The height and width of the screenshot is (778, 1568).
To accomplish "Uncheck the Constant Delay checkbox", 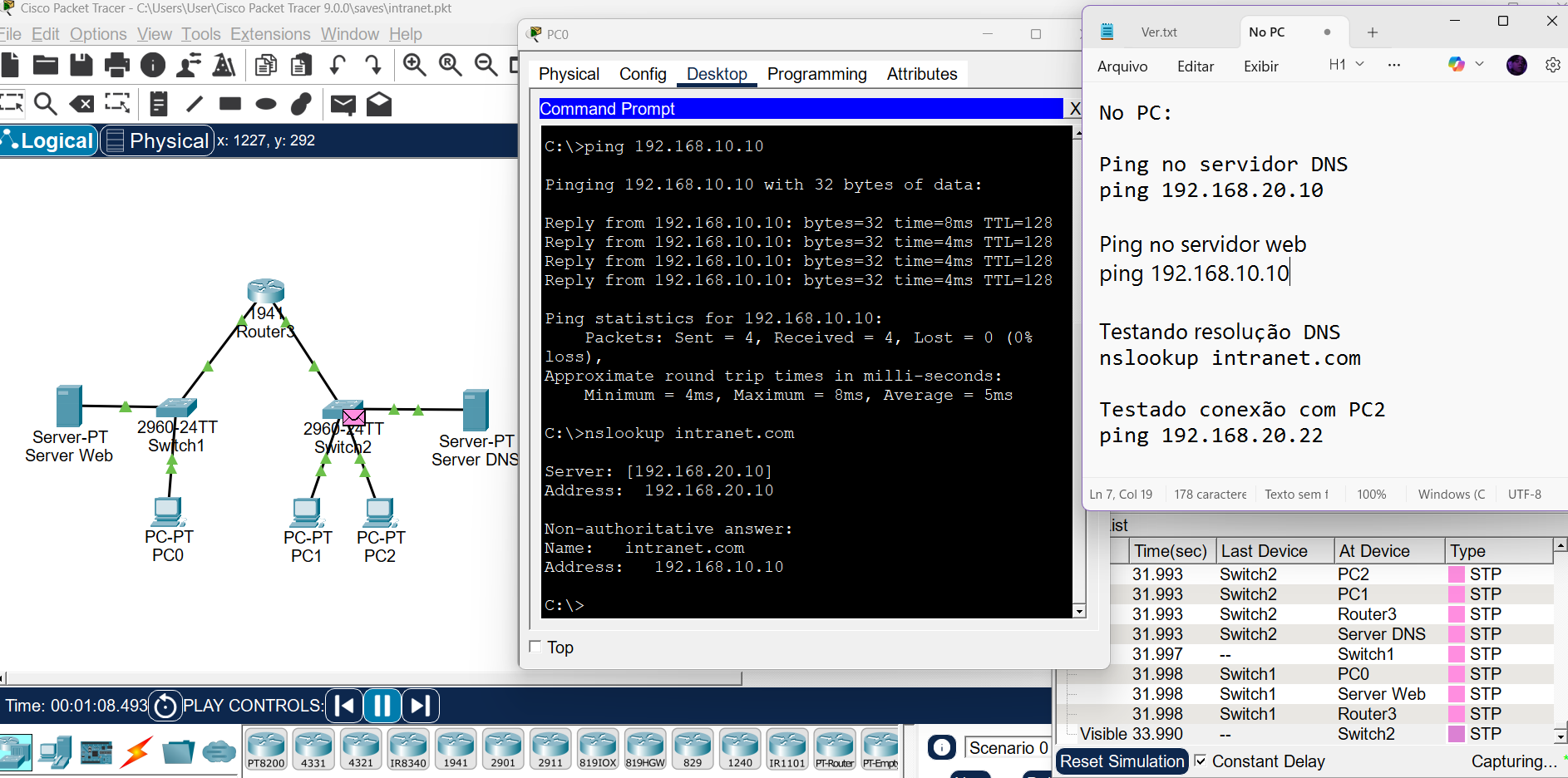I will (x=1201, y=761).
